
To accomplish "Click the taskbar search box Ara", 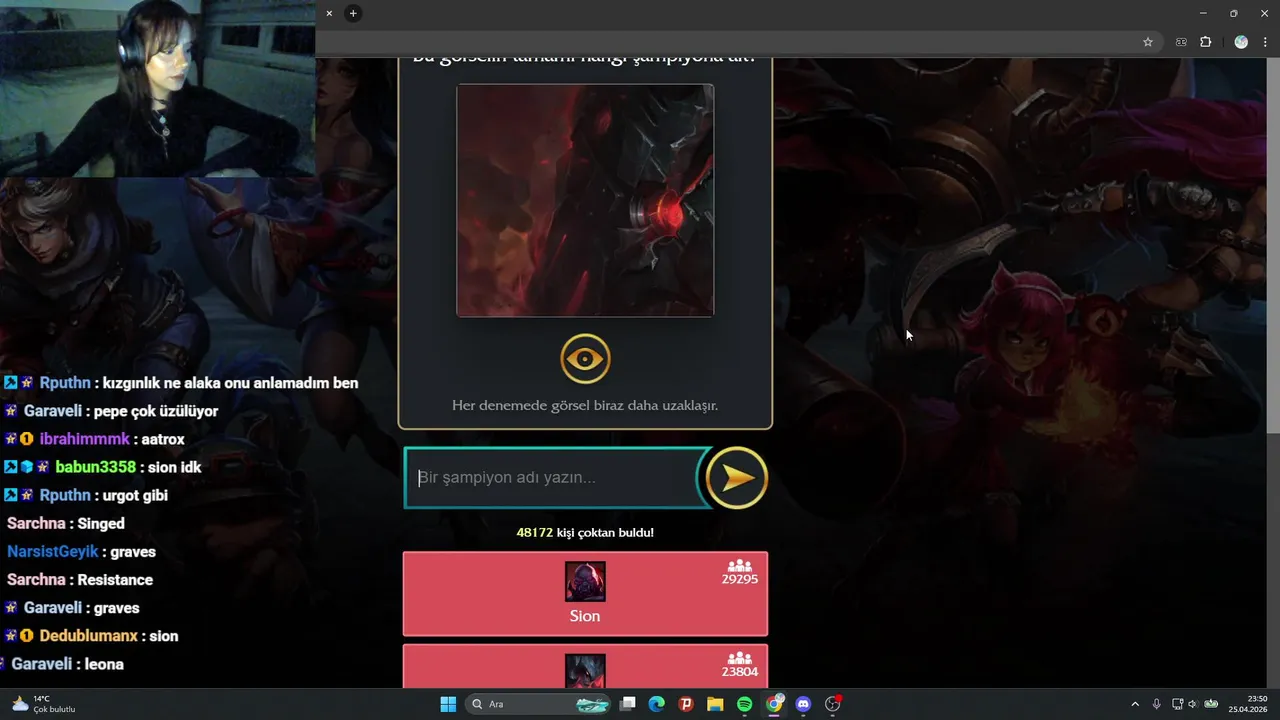I will coord(540,704).
